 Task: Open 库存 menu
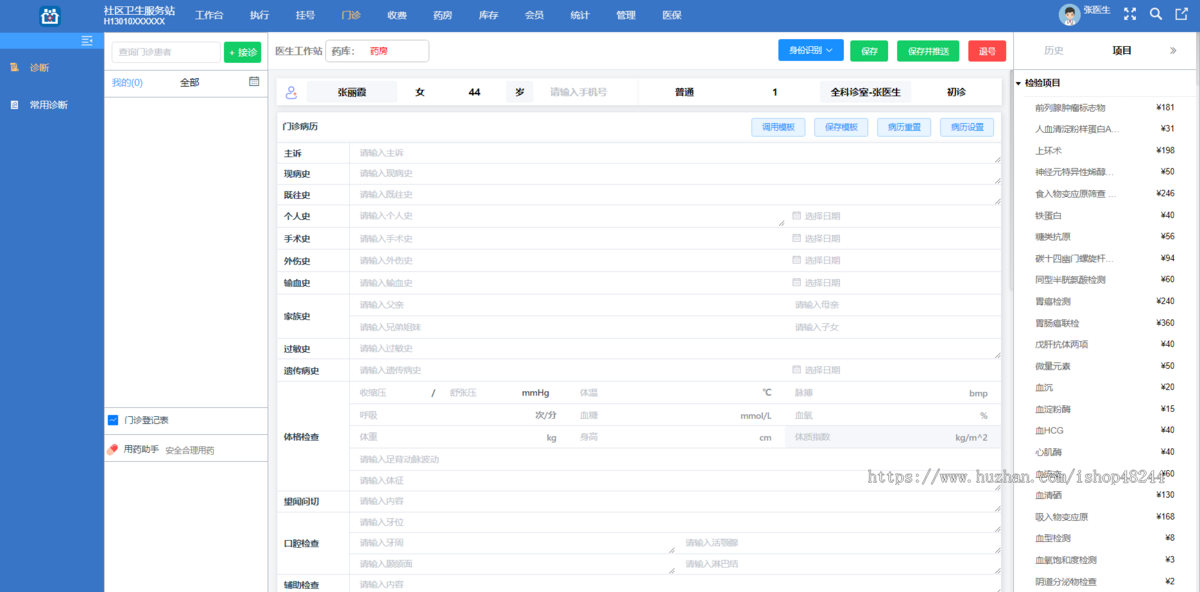489,15
